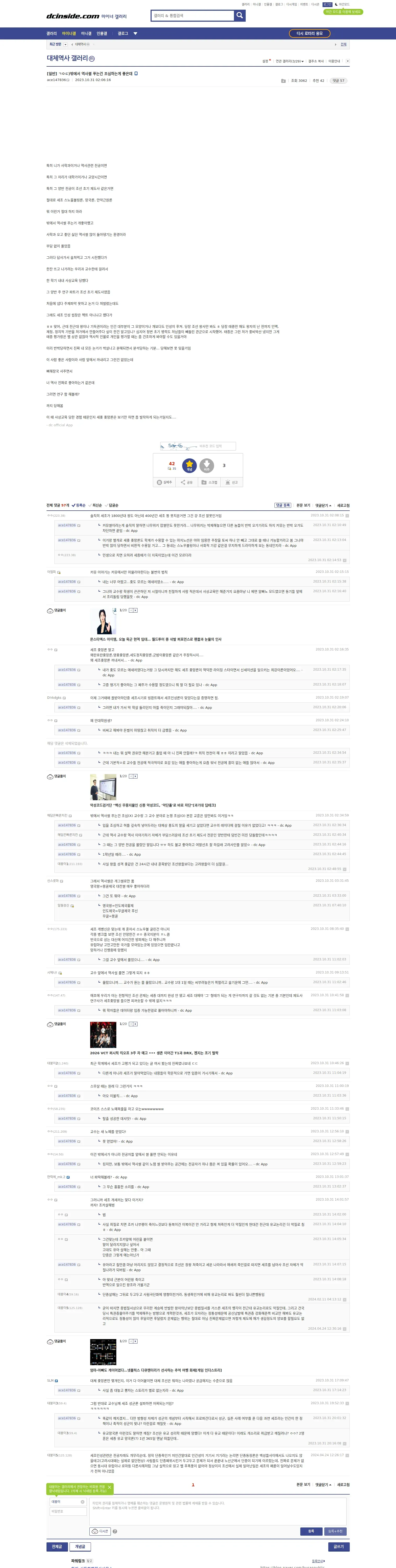396x1568 pixels.
Task: Focus the 비밀번호 password field
Action: click(x=68, y=1511)
